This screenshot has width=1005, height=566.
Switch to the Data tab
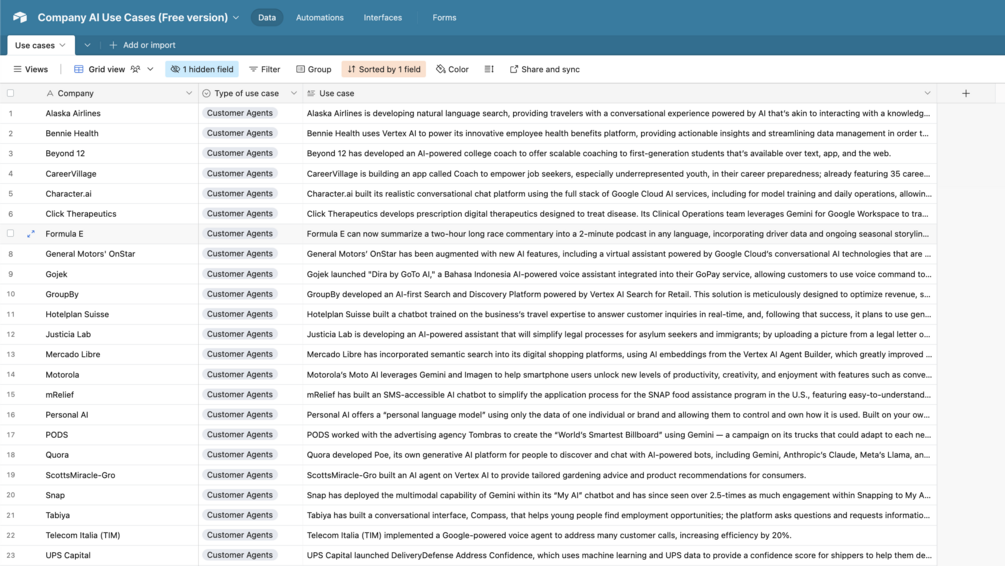(267, 17)
